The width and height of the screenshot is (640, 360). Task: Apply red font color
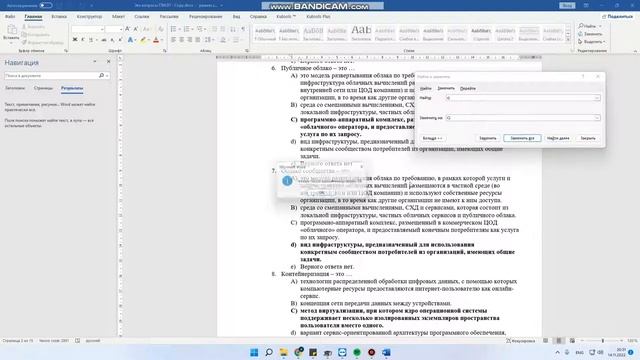click(156, 40)
